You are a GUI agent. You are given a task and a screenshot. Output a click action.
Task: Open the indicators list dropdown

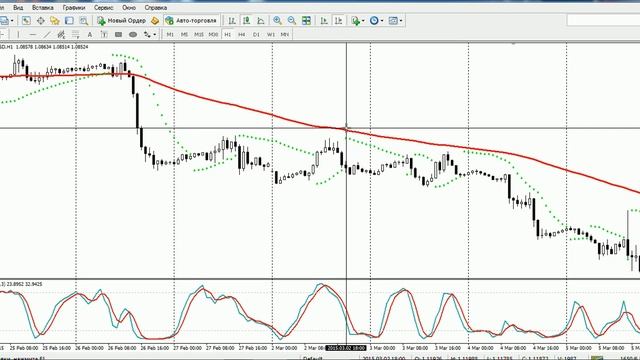pyautogui.click(x=358, y=20)
